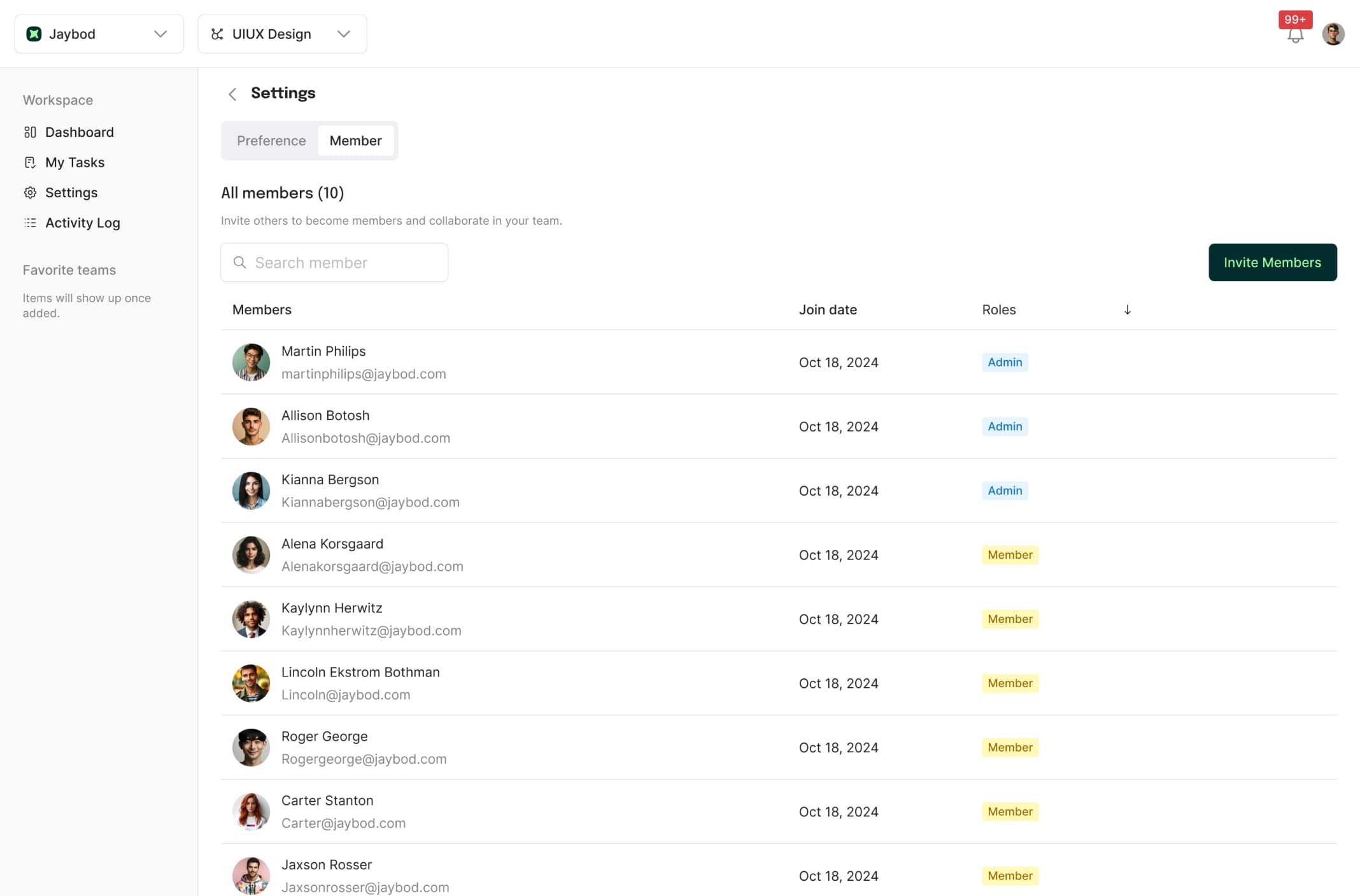Switch to the Preference tab
Screen dimensions: 1360x896
271,141
